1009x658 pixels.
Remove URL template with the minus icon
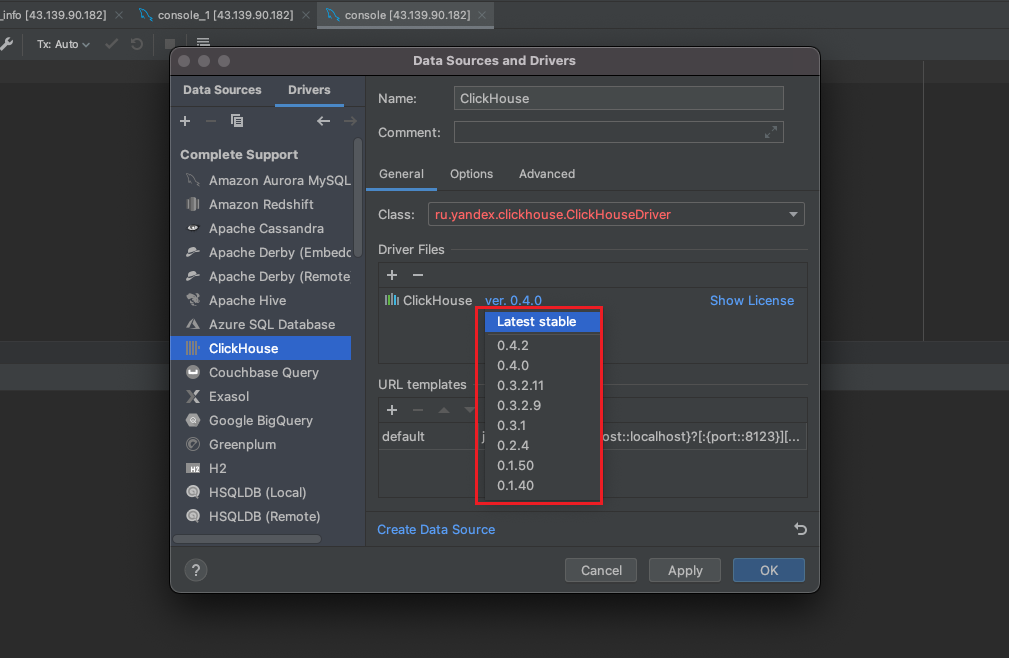(x=418, y=410)
